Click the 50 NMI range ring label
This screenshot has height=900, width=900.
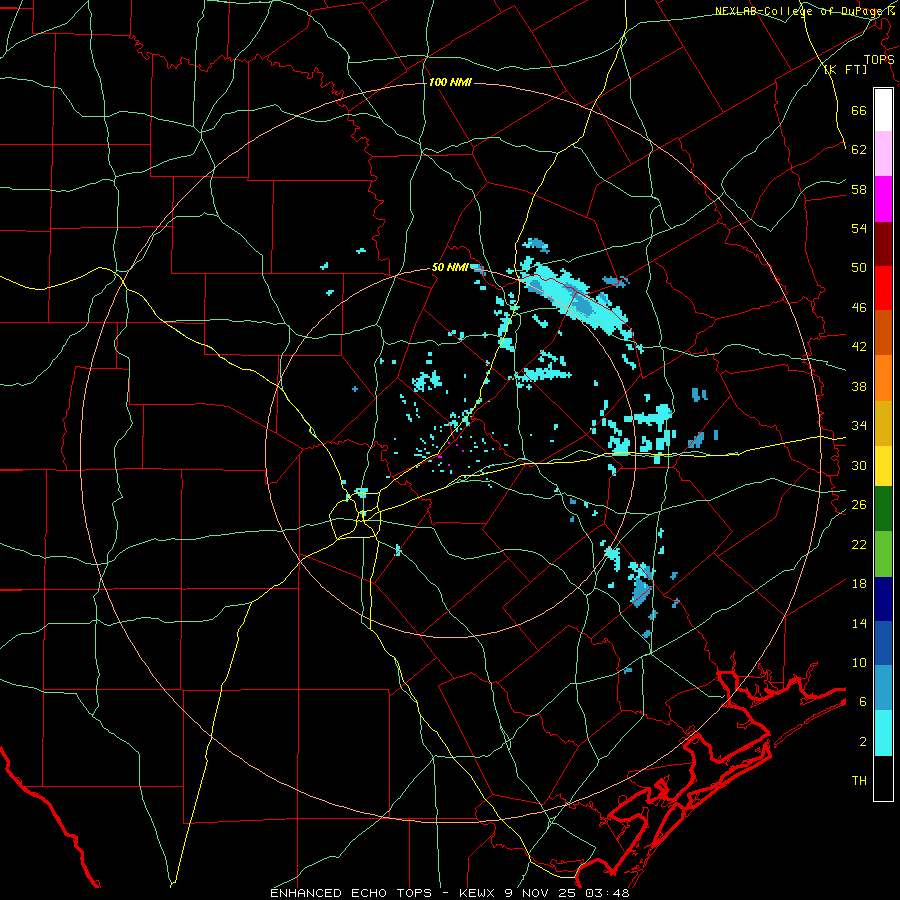click(450, 267)
